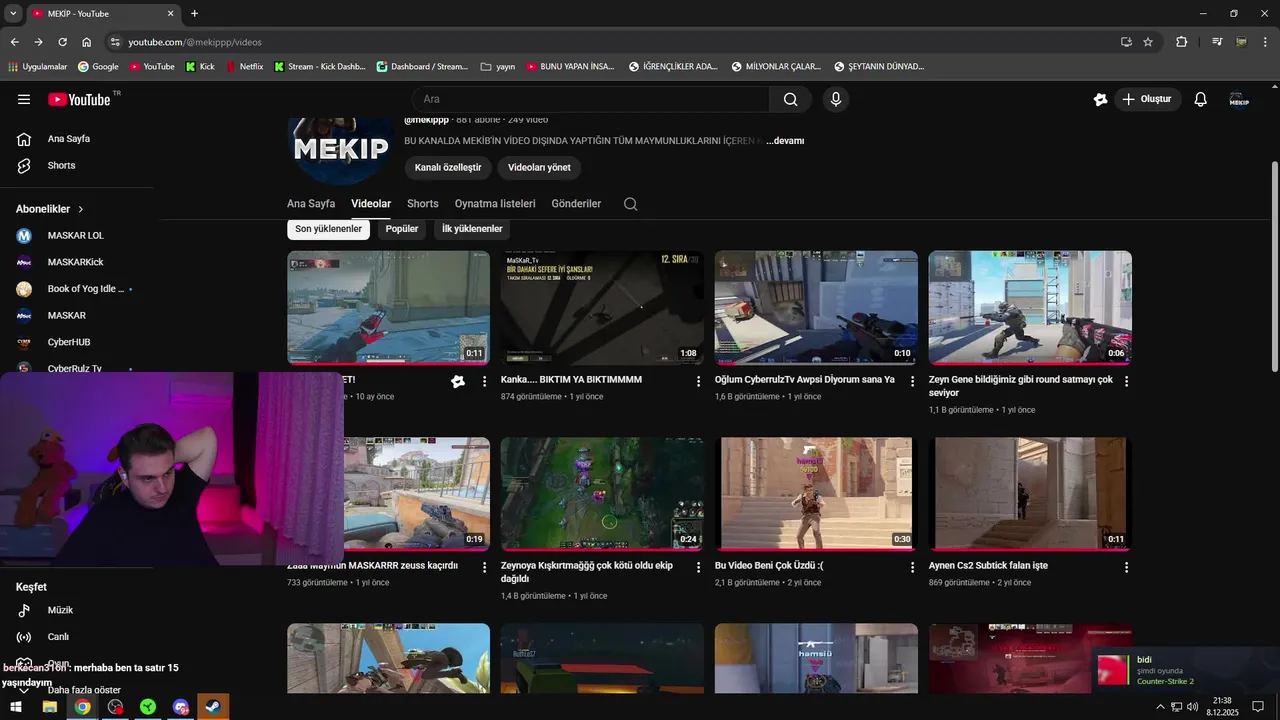
Task: Expand the Abonelikler section arrow
Action: [81, 209]
